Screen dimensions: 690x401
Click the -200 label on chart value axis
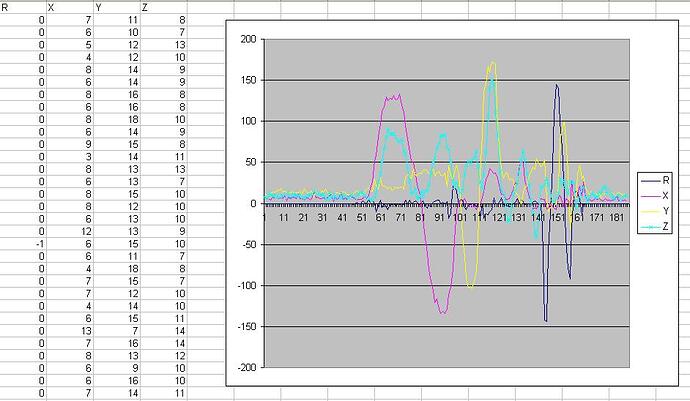click(247, 367)
